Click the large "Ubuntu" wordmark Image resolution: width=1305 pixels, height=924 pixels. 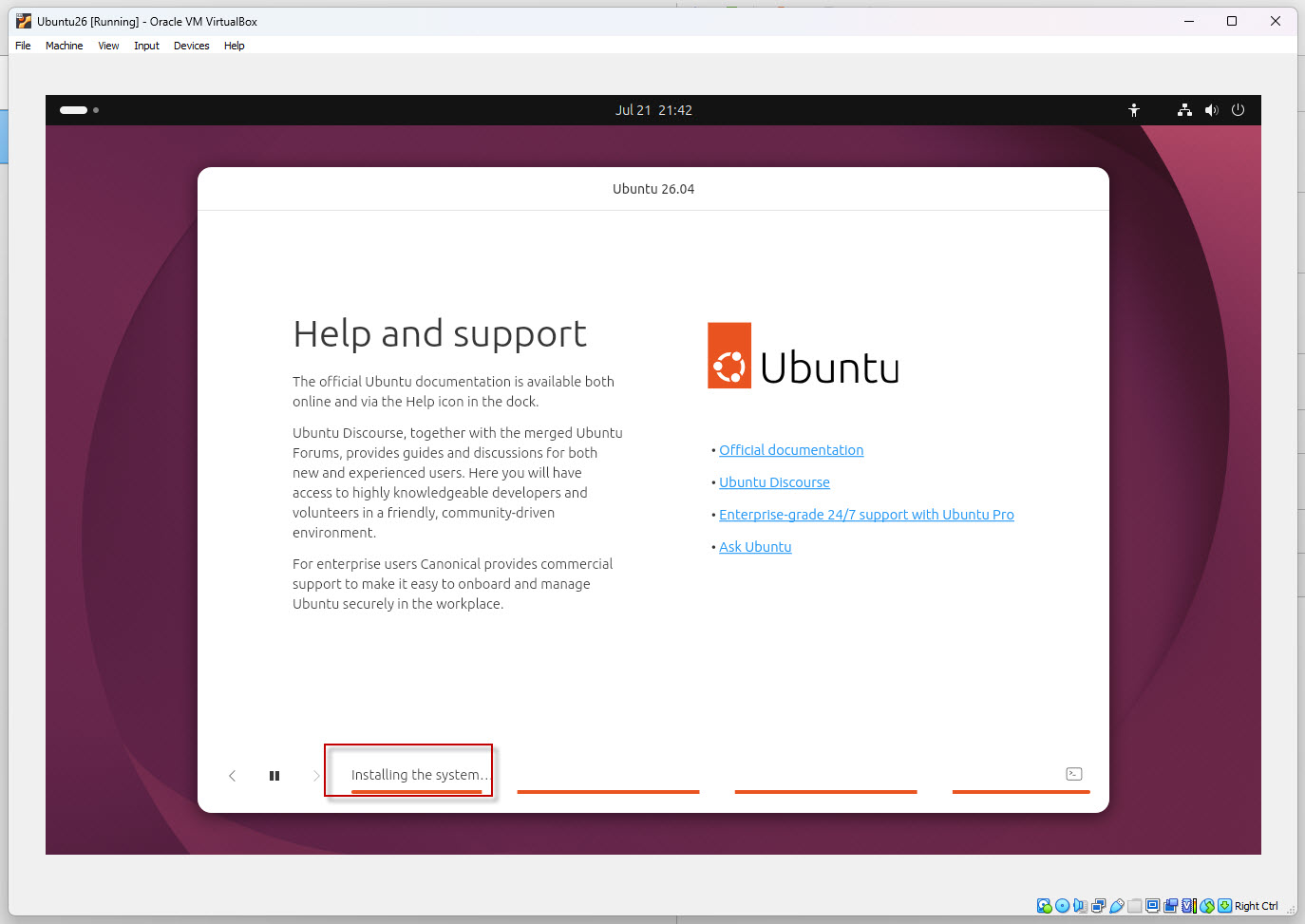tap(830, 368)
